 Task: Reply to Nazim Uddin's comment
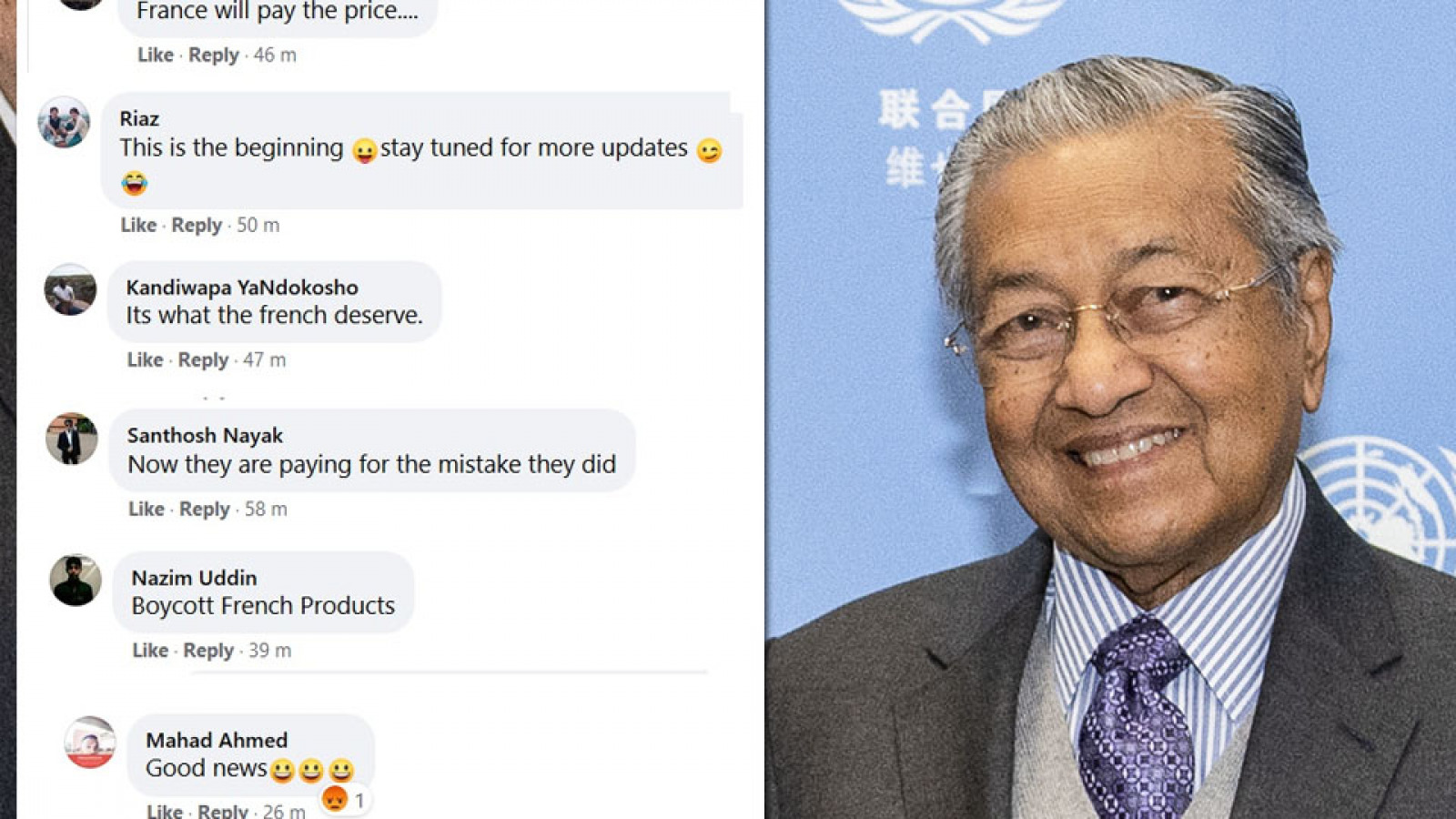tap(208, 650)
